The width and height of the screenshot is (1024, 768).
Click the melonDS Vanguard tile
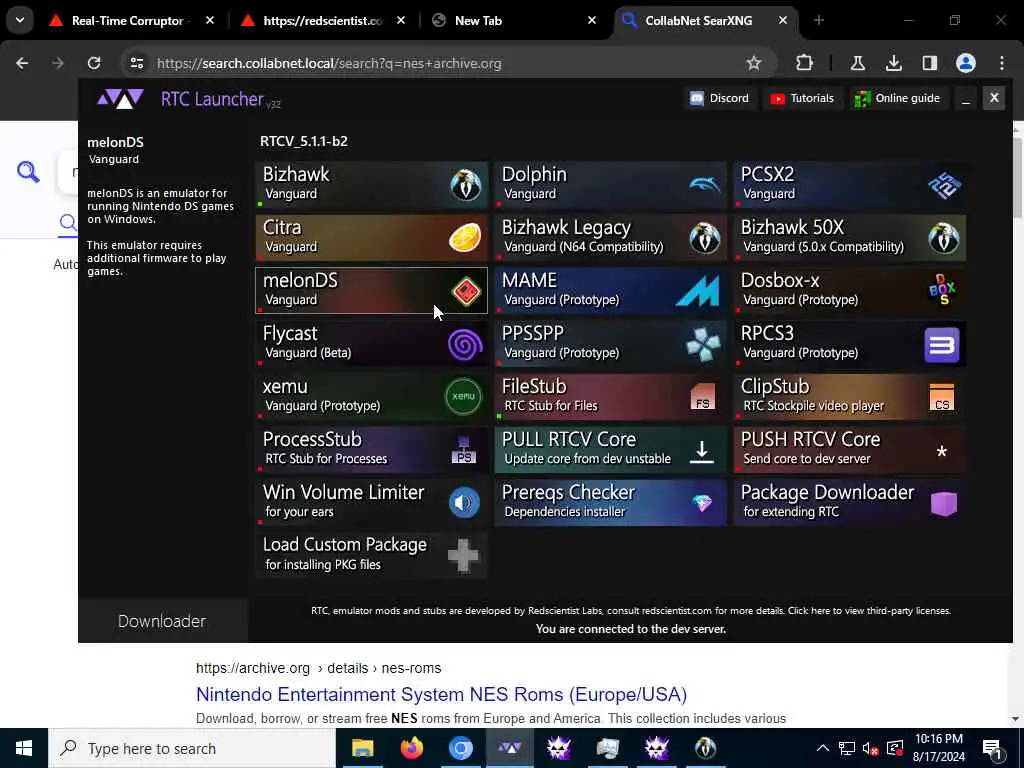tap(371, 290)
